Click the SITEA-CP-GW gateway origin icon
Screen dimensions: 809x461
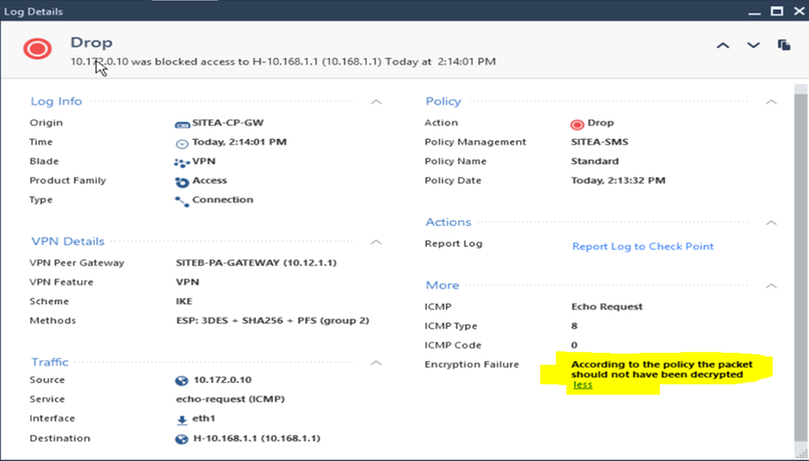coord(182,123)
